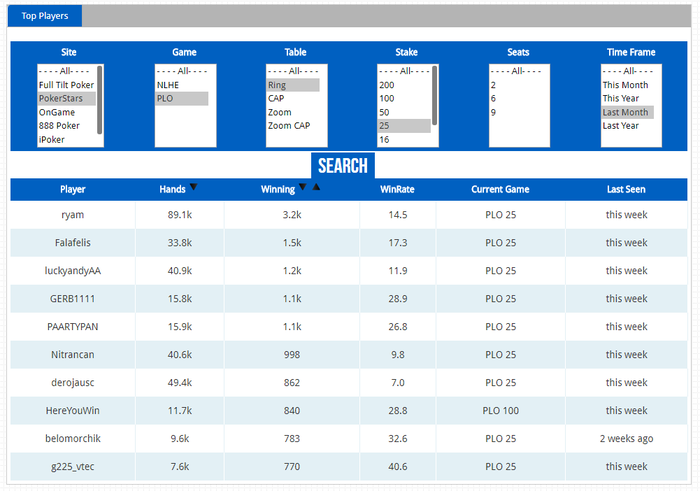Click the 2 weeks ago cell
Screen dimensions: 700x491
pyautogui.click(x=626, y=439)
